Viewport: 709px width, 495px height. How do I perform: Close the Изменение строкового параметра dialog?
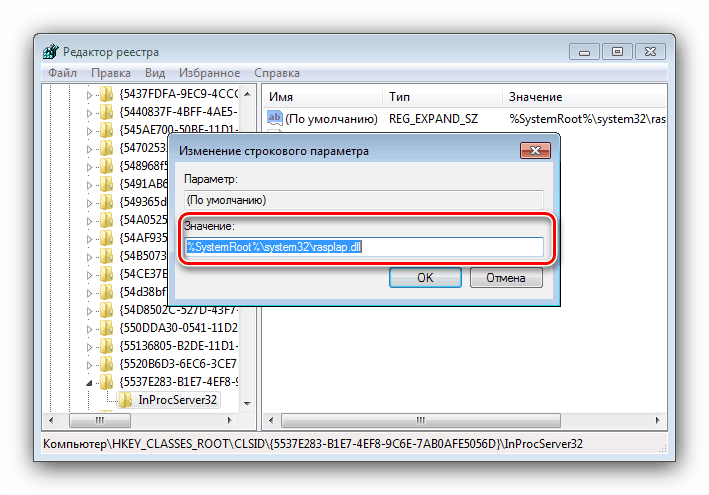(535, 151)
